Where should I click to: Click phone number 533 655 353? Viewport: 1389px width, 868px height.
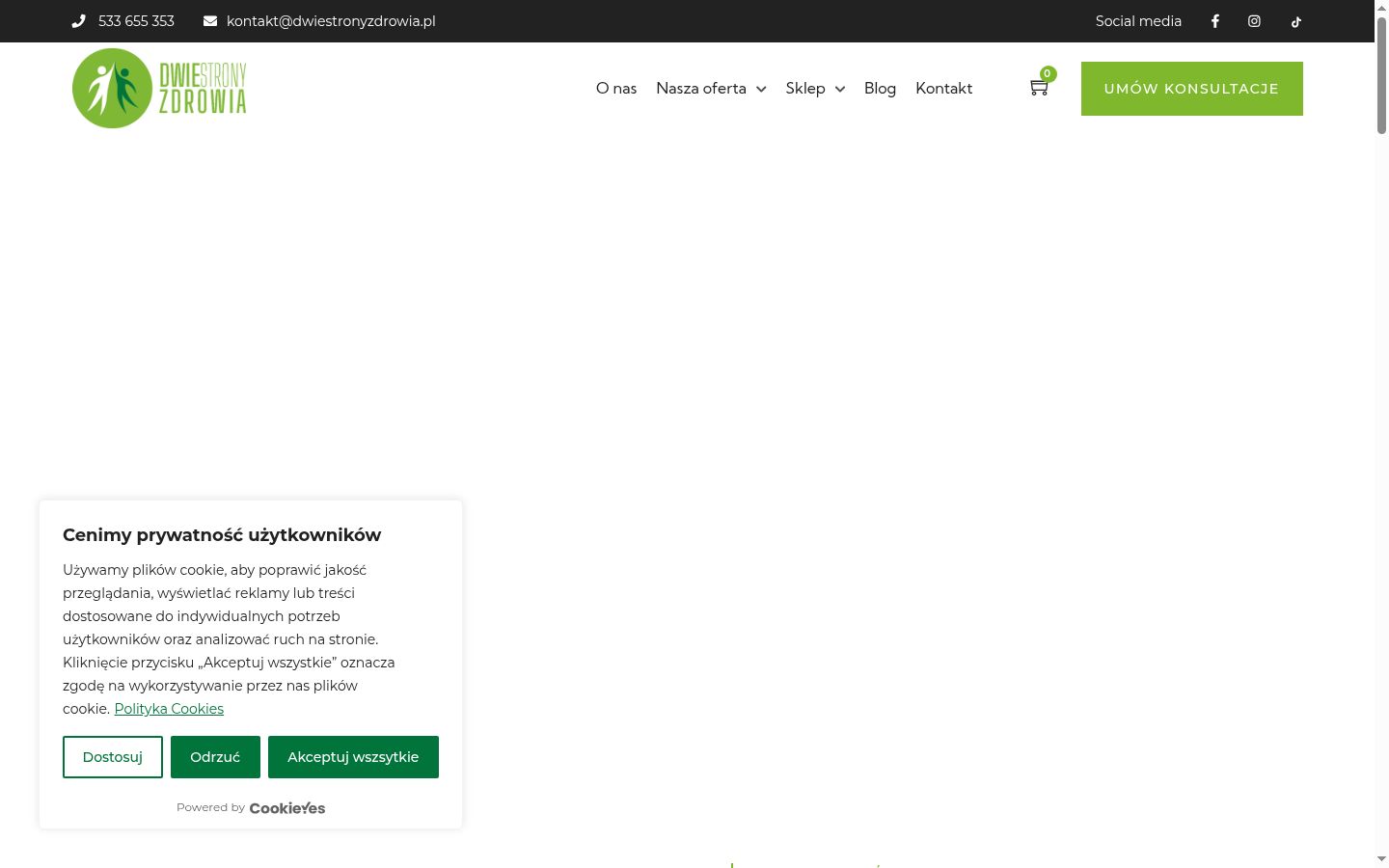click(136, 21)
